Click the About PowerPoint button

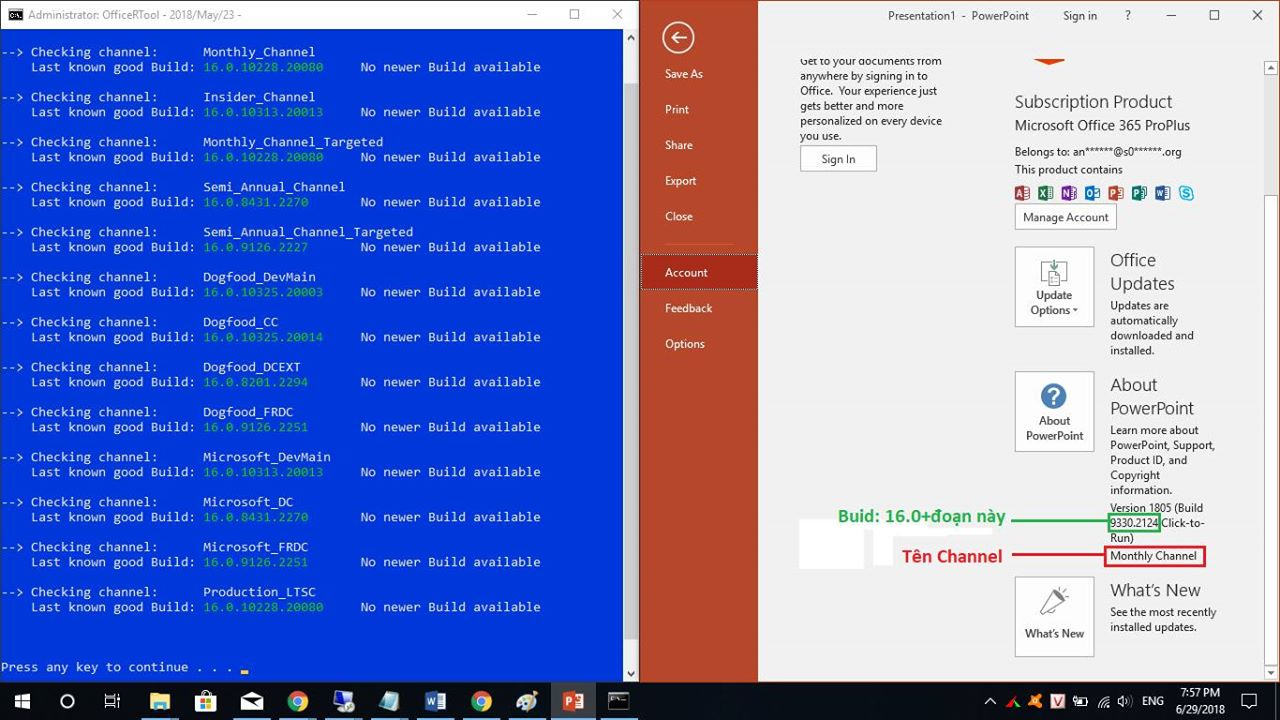1054,412
